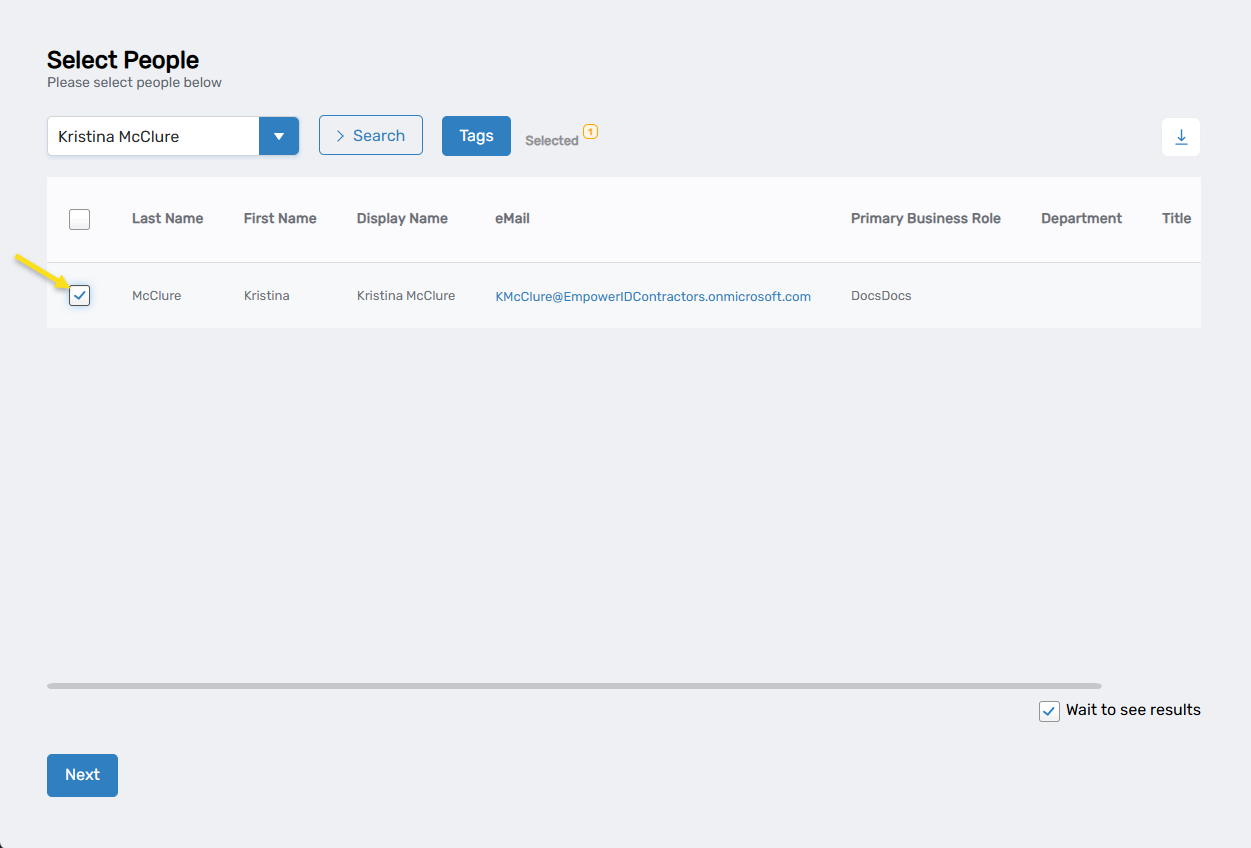The image size is (1251, 848).
Task: Click the Selected label text
Action: 551,141
